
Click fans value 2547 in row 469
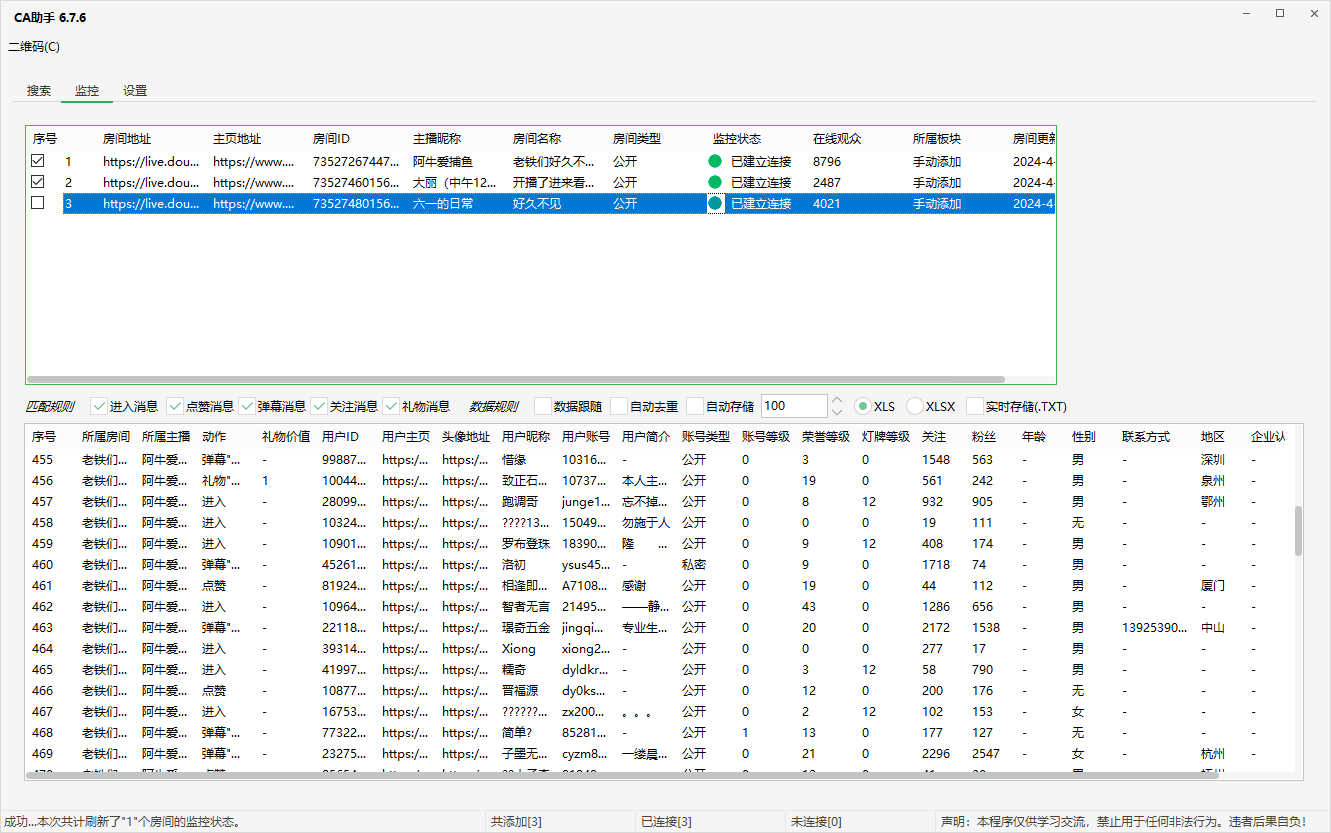coord(986,754)
